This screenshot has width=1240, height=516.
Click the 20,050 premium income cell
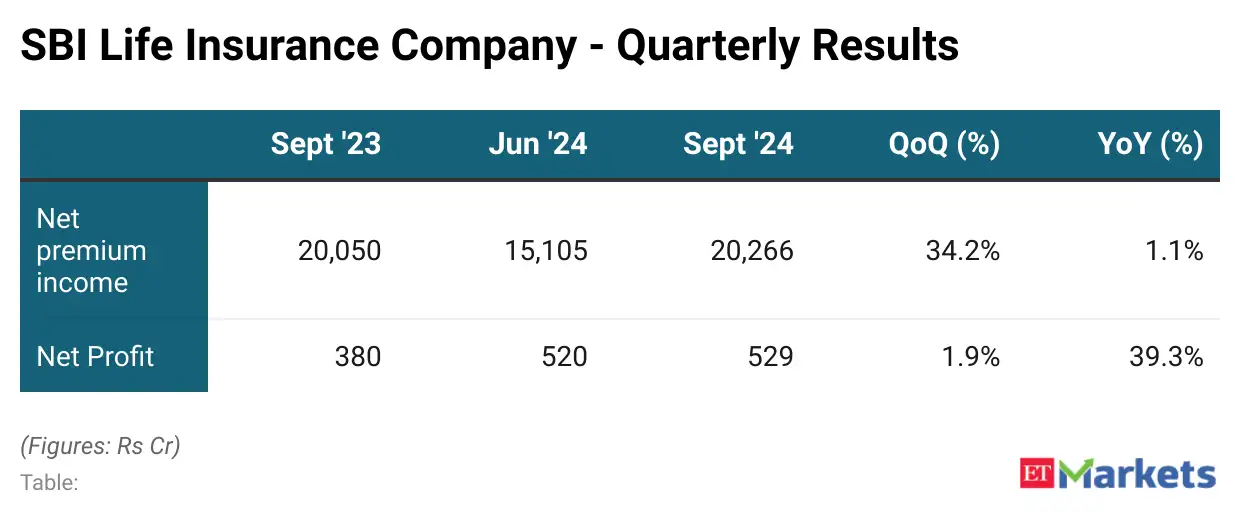pos(339,251)
